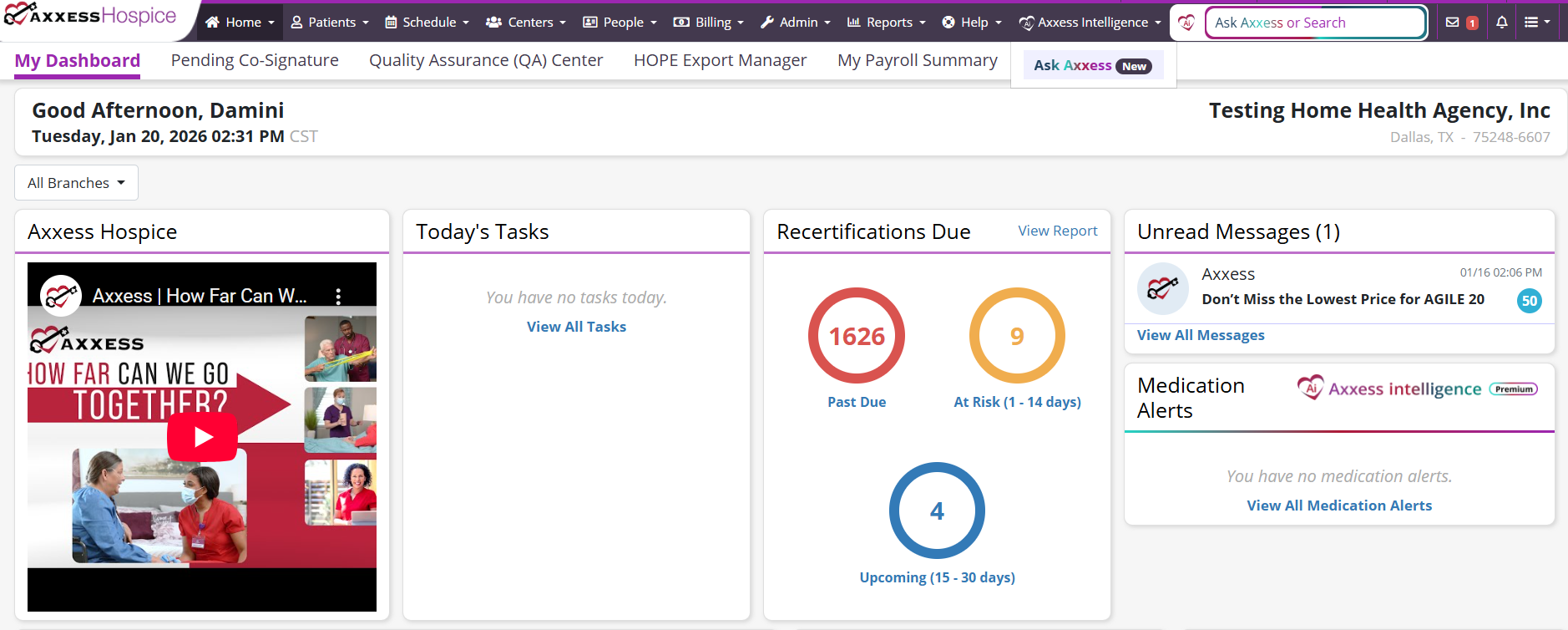Open the Patients menu dropdown
1568x630 pixels.
click(330, 23)
